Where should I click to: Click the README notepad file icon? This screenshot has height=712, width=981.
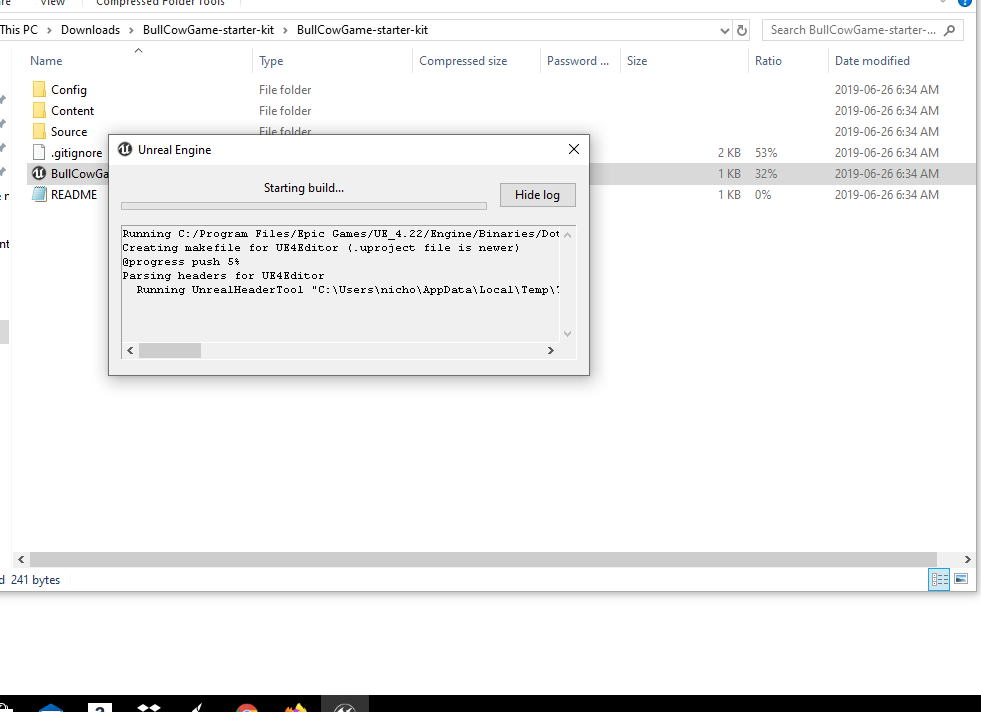coord(39,195)
